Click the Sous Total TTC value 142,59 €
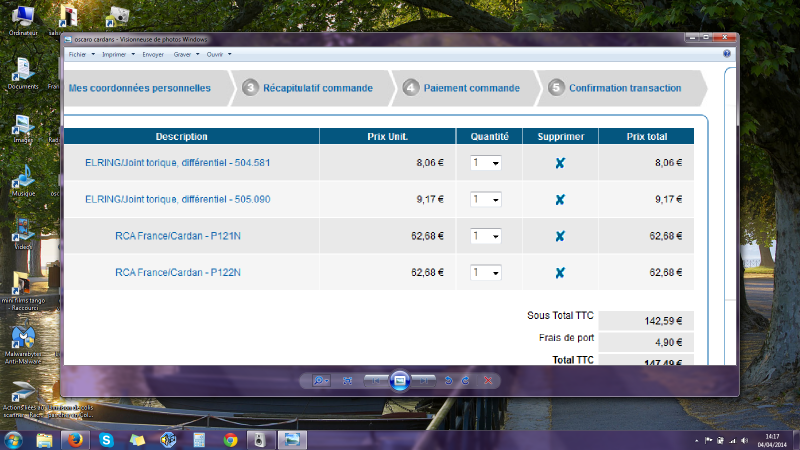Image resolution: width=800 pixels, height=450 pixels. tap(663, 321)
